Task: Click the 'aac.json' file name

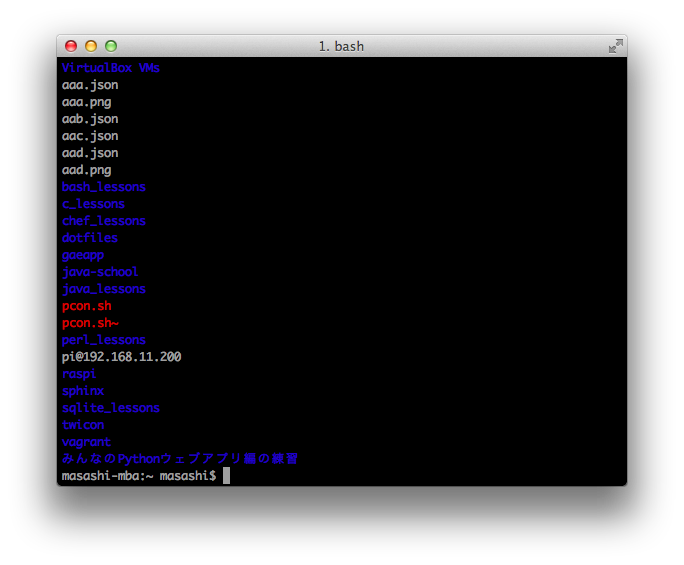Action: [x=90, y=136]
